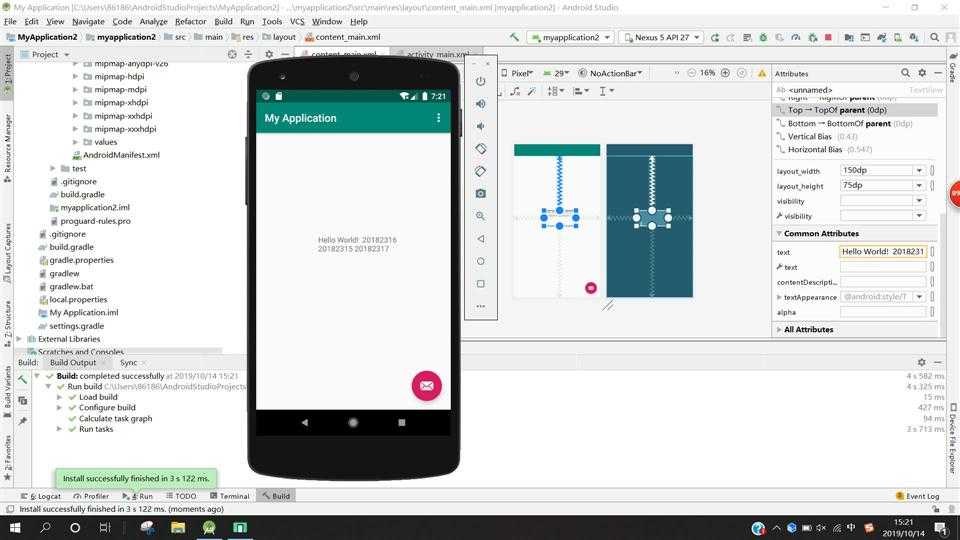Open the VCS menu

[297, 21]
